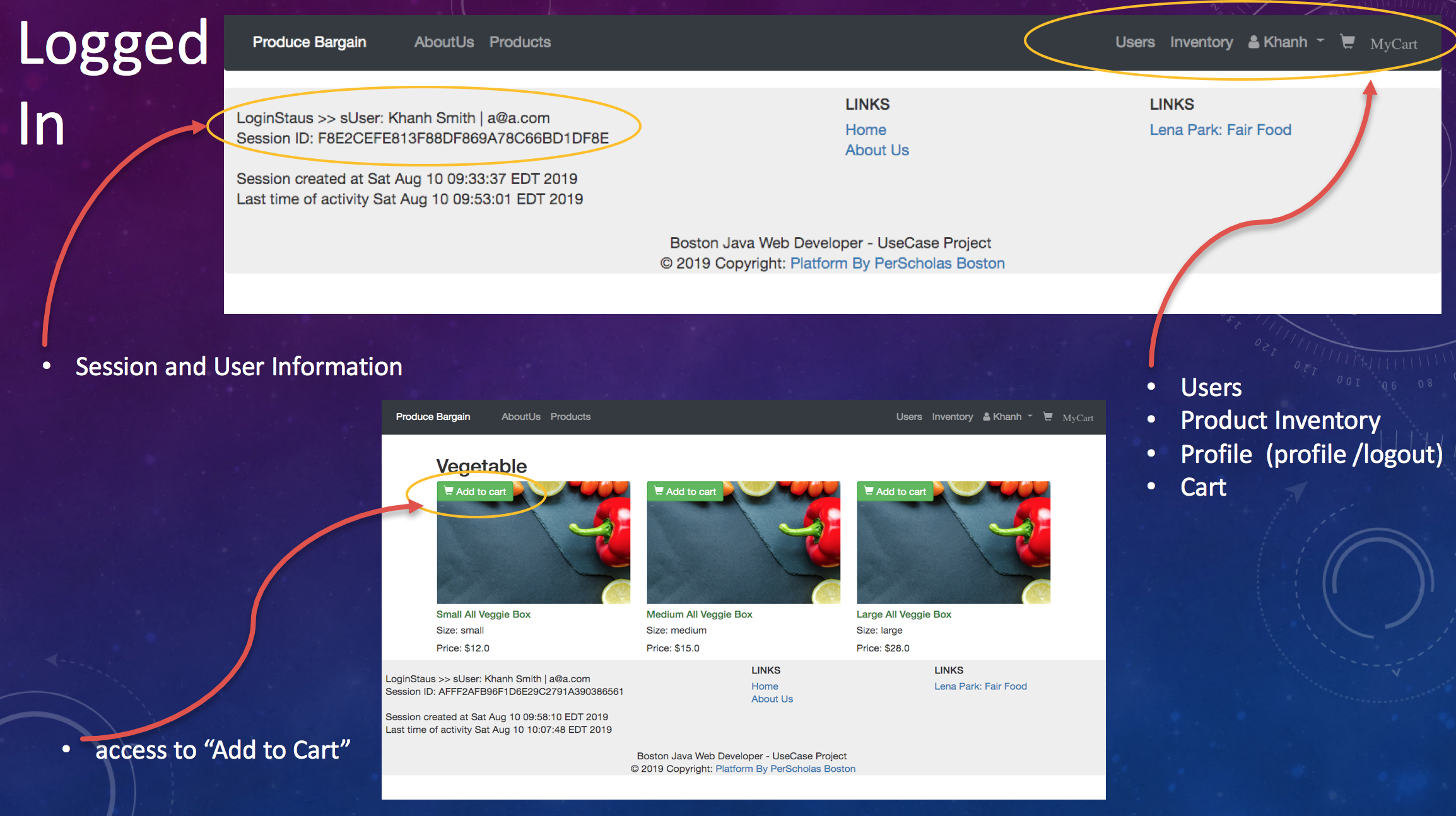Add Small All Veggie Box to cart

coord(475,491)
